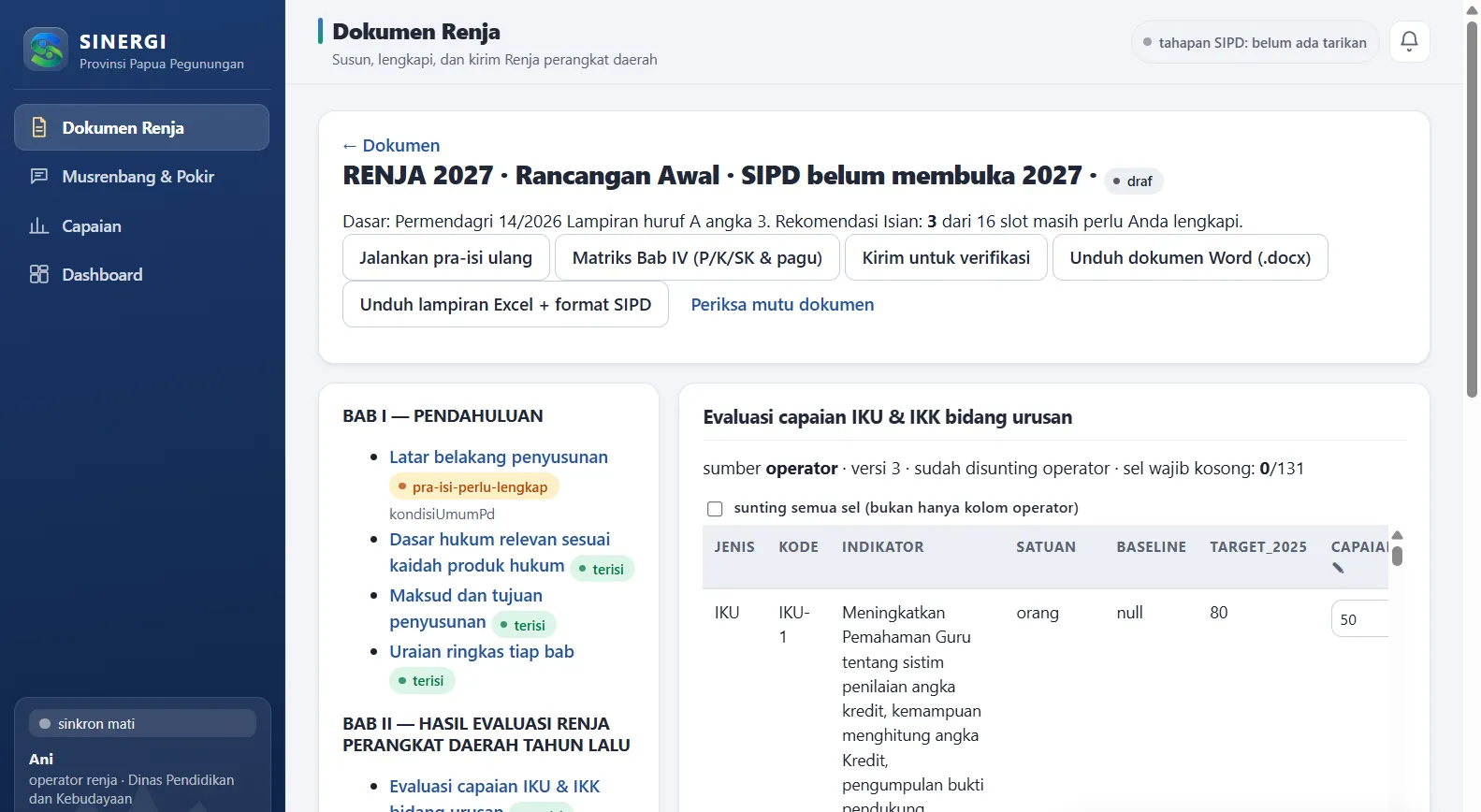The height and width of the screenshot is (812, 1481).
Task: Click the 'pra-isi-perlu-lengkap' badge
Action: point(473,486)
